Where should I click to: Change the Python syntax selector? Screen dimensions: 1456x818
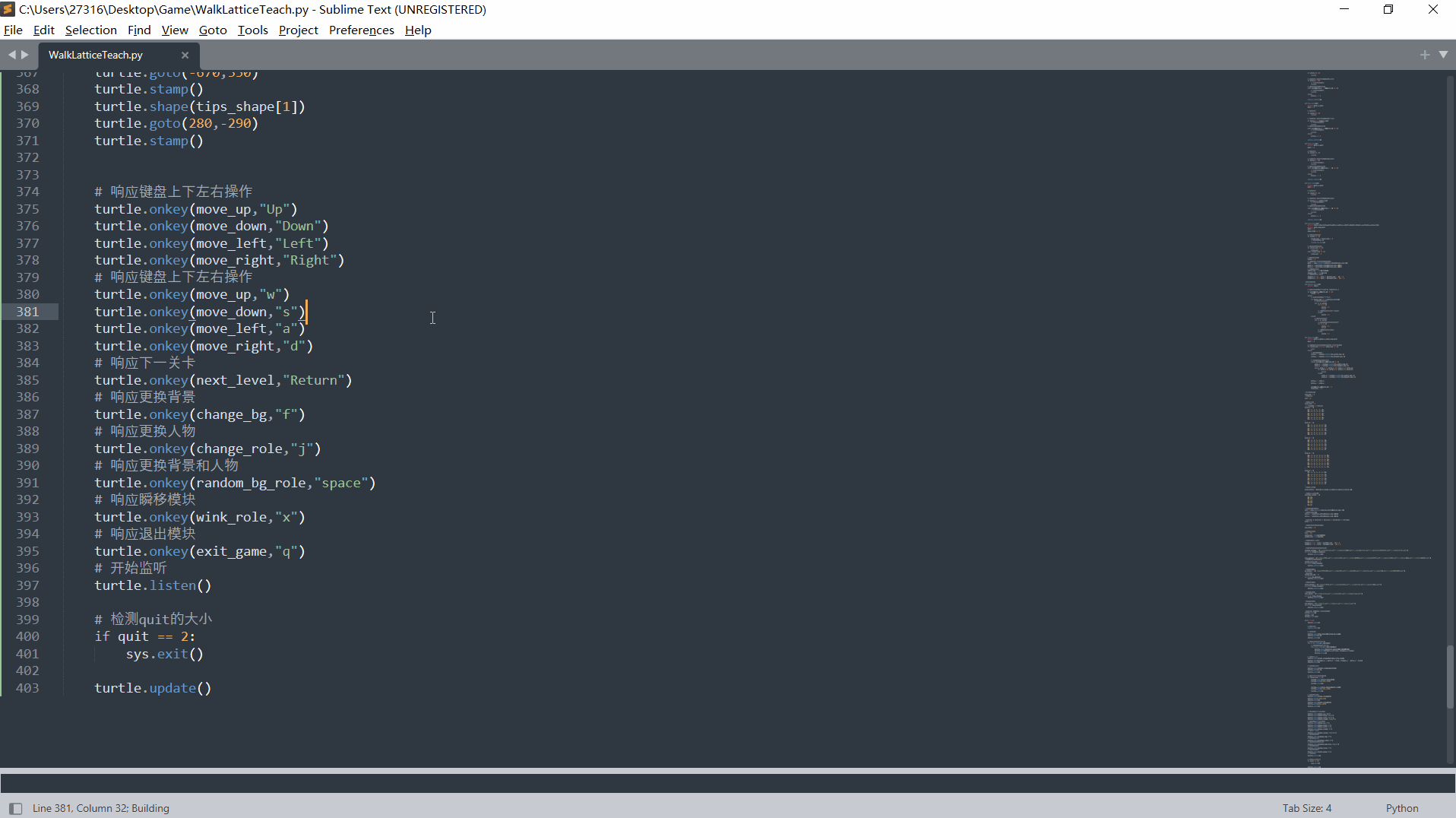[x=1402, y=808]
